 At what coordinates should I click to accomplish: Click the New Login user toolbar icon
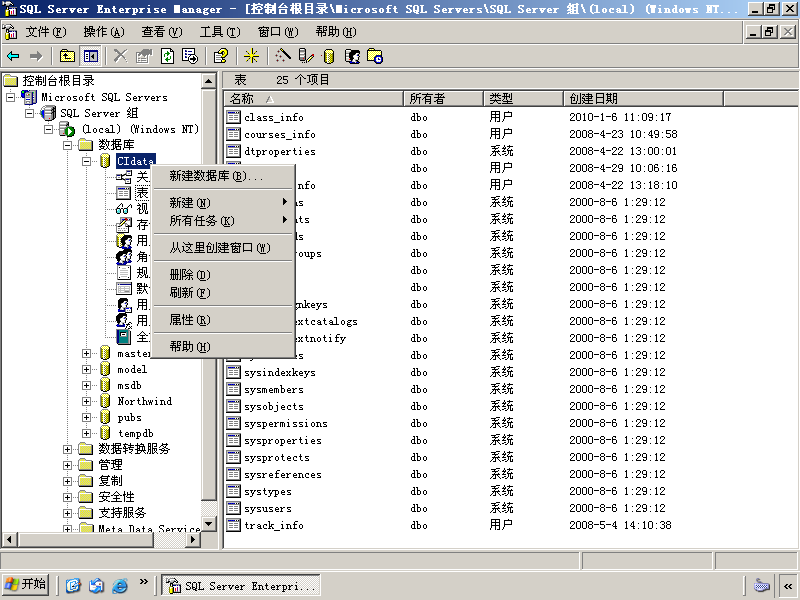(x=353, y=56)
